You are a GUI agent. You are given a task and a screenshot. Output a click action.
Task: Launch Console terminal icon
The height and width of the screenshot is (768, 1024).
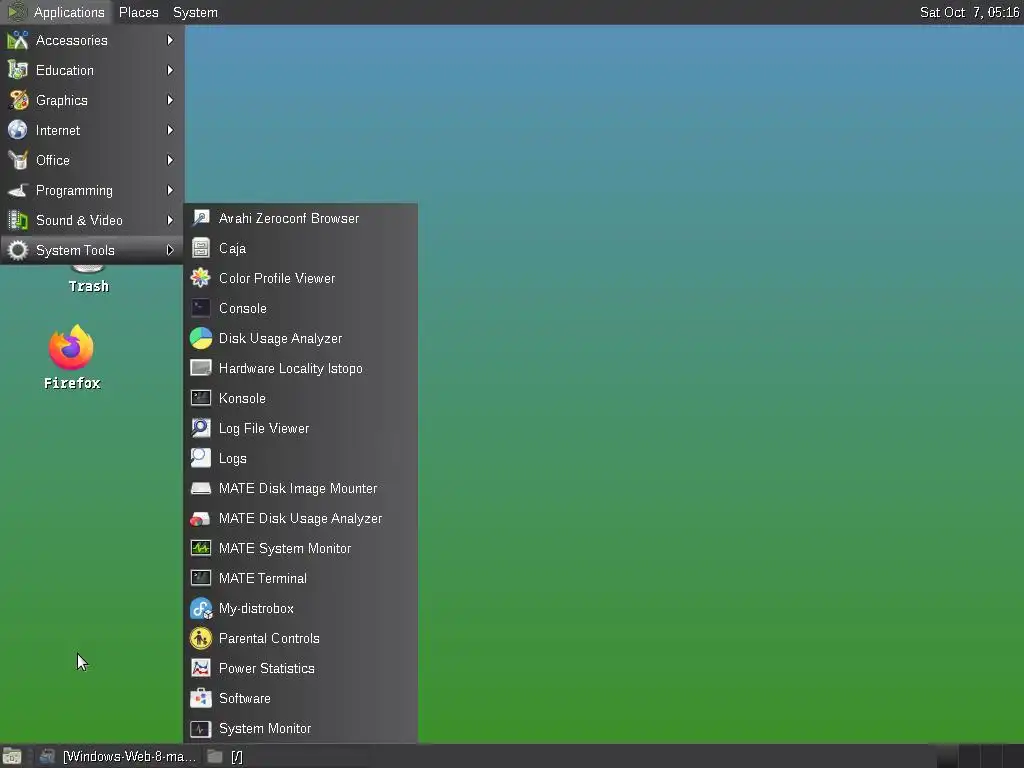click(x=200, y=308)
